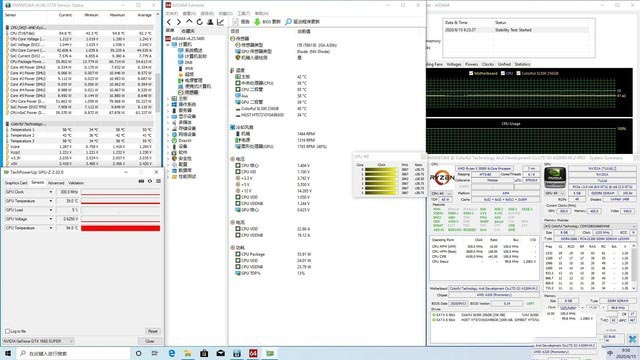Toggle Motherboard checkbox in stability test graph
This screenshot has width=640, height=360.
coord(471,73)
